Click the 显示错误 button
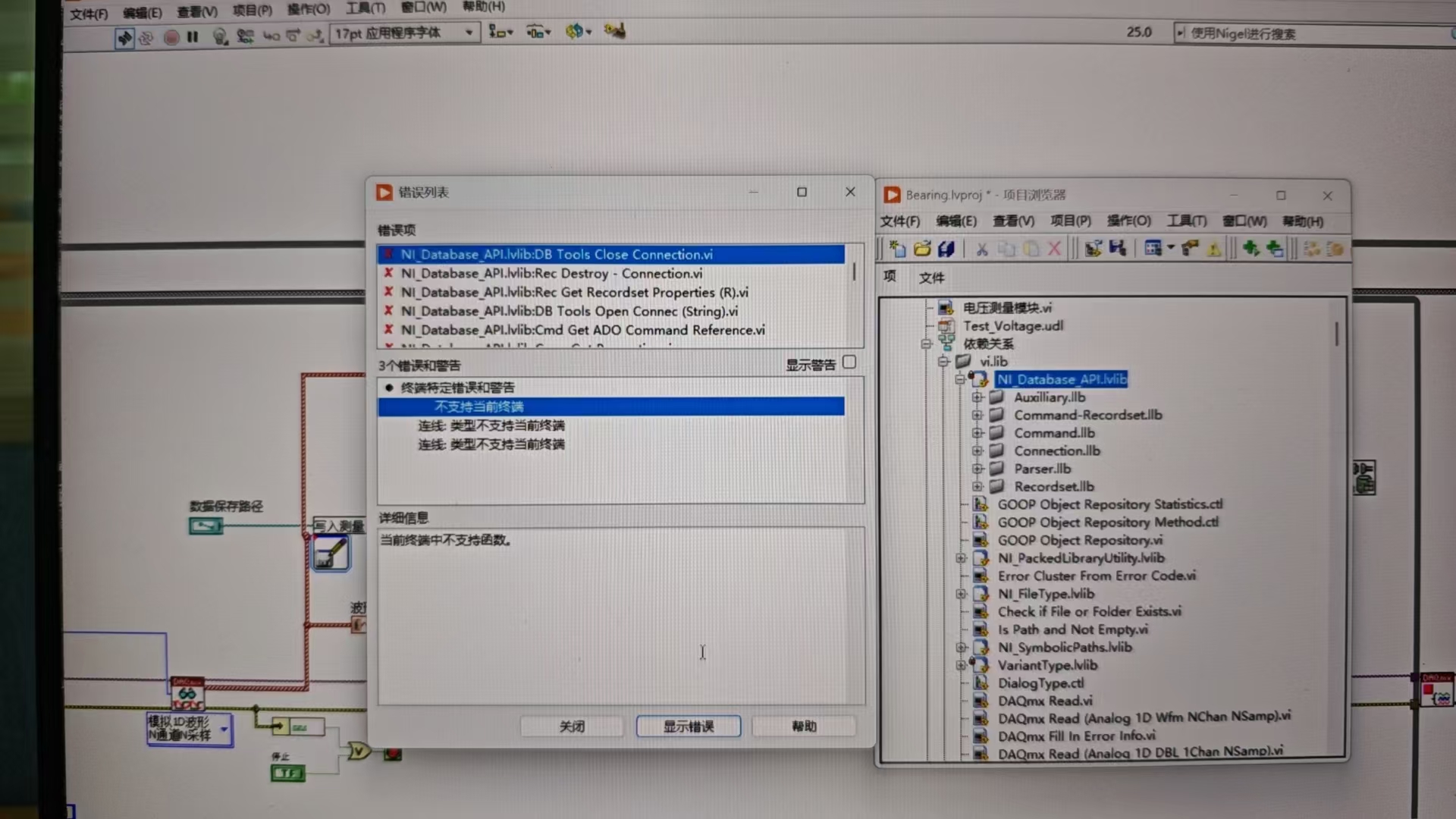This screenshot has width=1456, height=819. 688,726
